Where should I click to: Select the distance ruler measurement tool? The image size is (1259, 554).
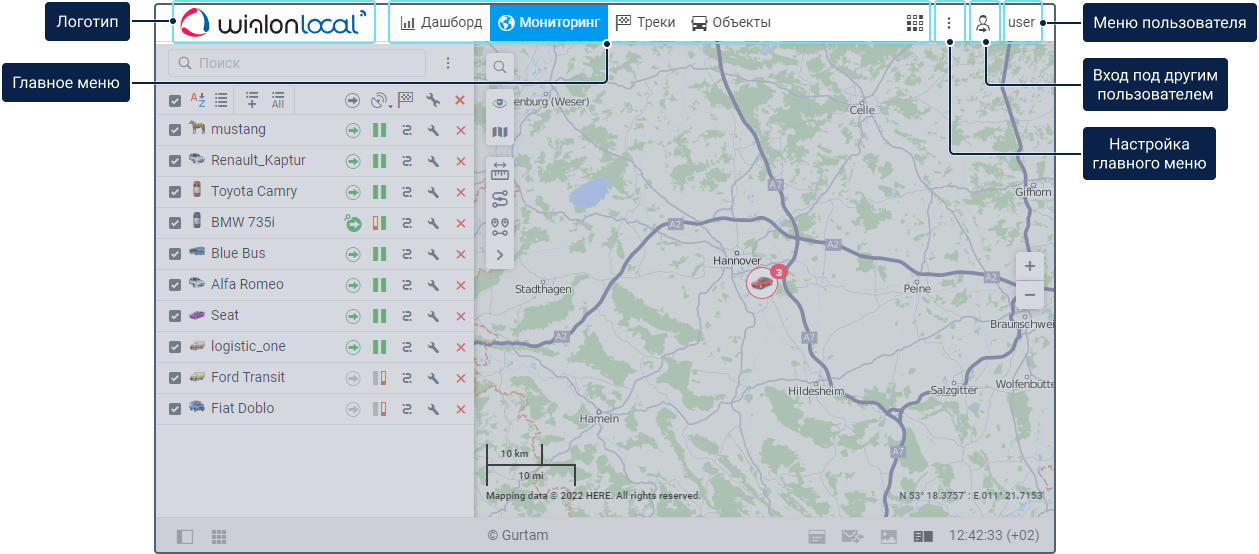499,173
